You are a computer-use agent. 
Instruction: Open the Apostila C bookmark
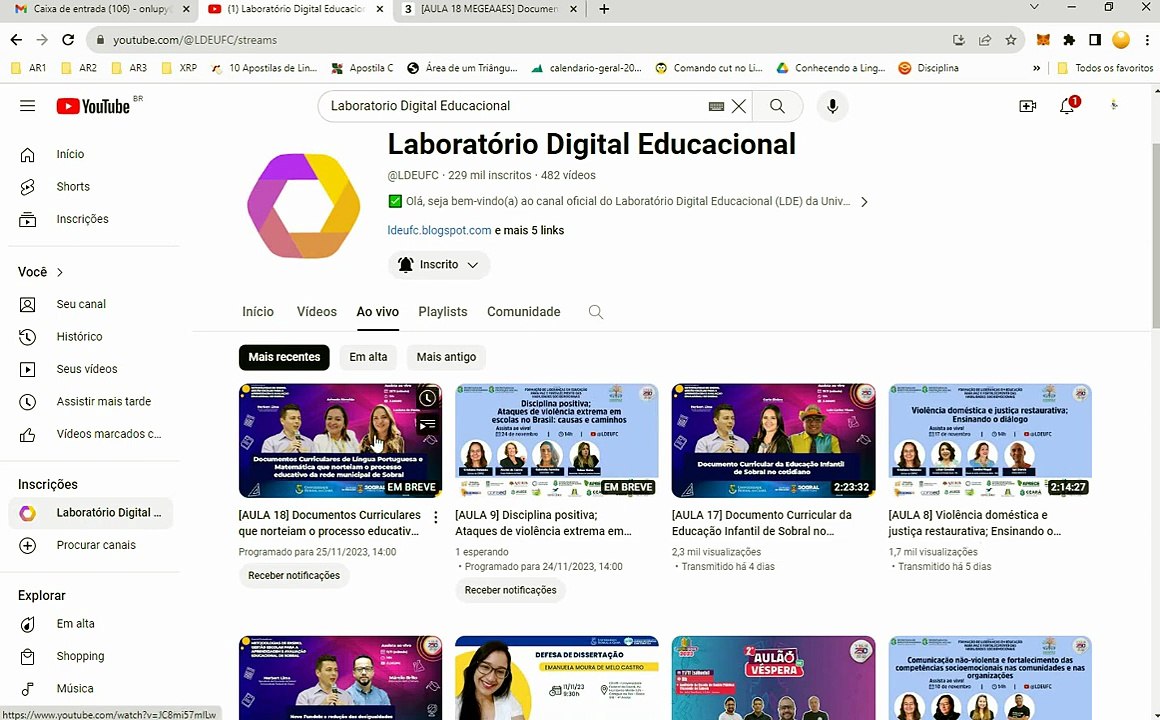[x=362, y=68]
